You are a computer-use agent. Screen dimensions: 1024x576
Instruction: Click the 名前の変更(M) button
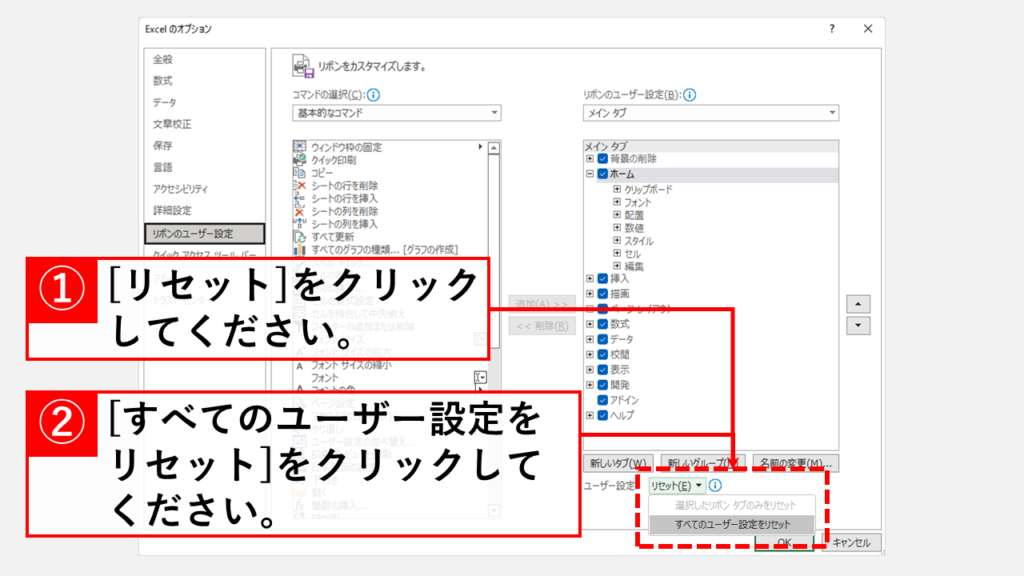(795, 463)
